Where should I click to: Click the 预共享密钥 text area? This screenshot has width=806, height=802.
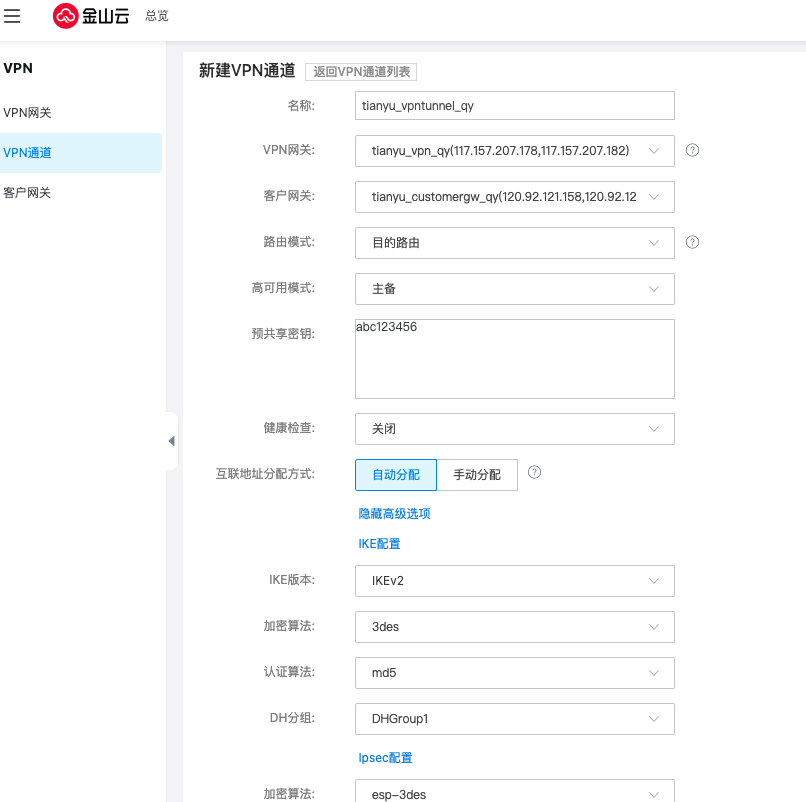[515, 360]
